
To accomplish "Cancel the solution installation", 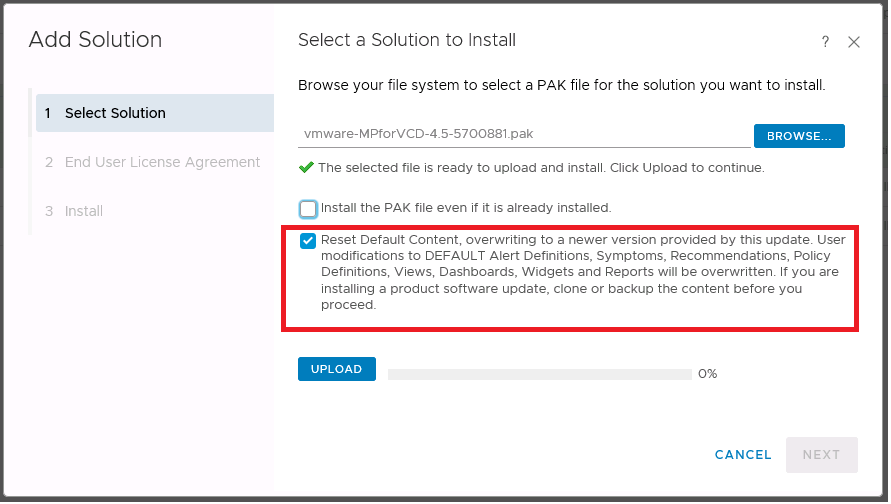I will pyautogui.click(x=743, y=455).
